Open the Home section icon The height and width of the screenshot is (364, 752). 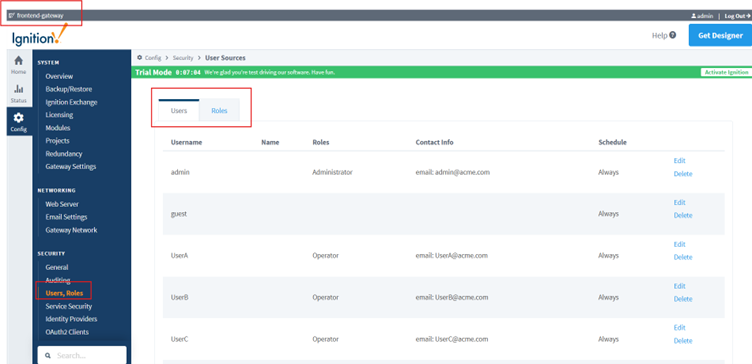click(19, 61)
